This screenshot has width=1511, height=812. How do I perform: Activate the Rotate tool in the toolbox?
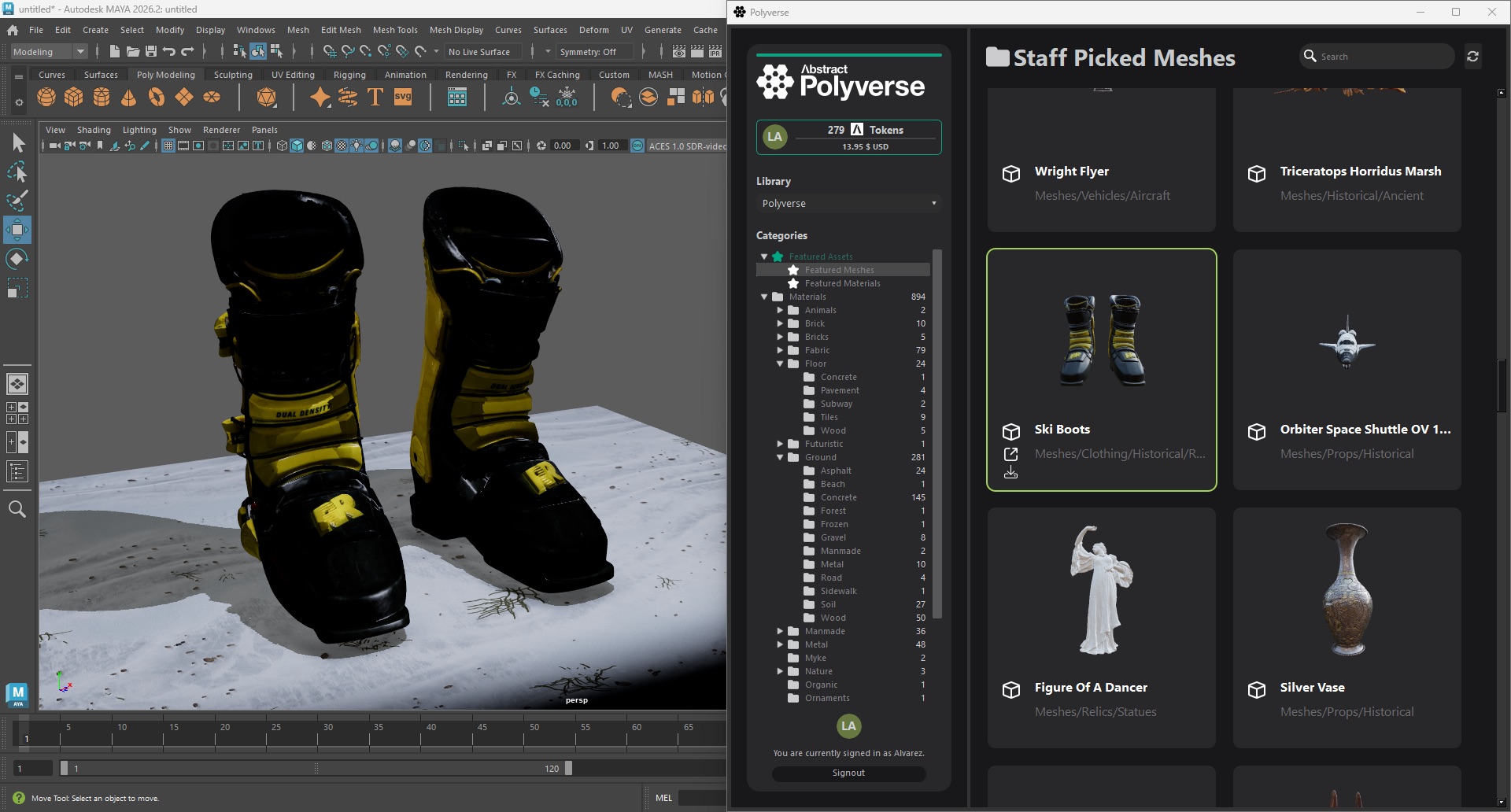17,259
